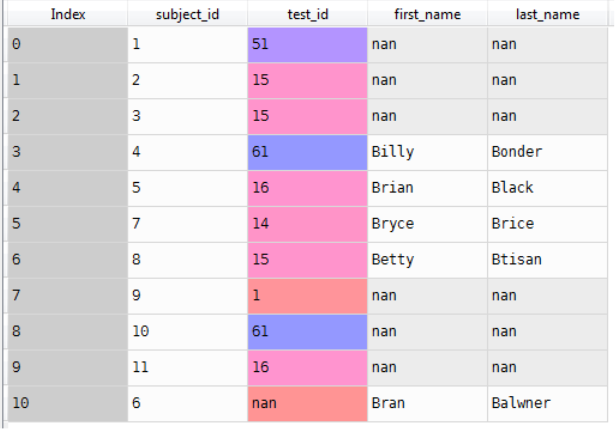The width and height of the screenshot is (615, 429).
Task: Click the blue test_id cell beside Billy
Action: click(307, 152)
